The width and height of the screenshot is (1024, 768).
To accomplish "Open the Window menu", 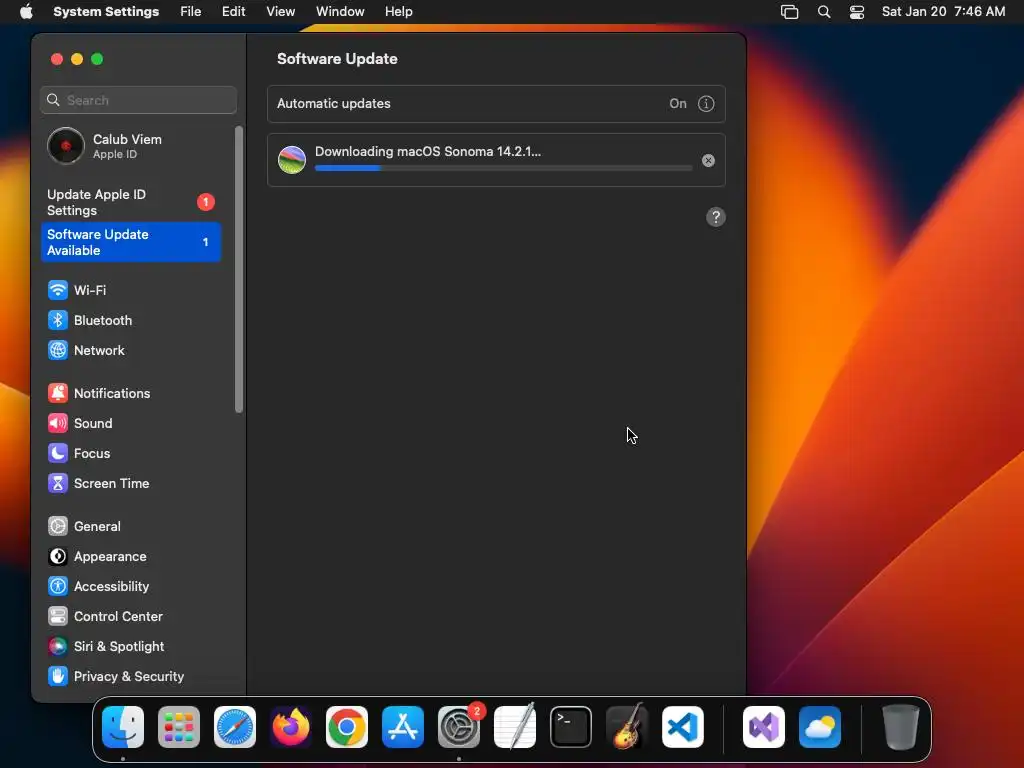I will pyautogui.click(x=340, y=12).
